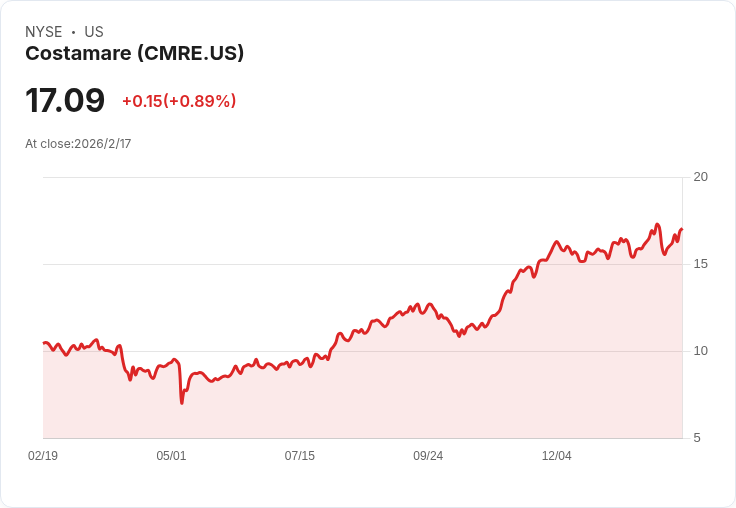Screen dimensions: 736x508
Task: Click the 07/15 x-axis date label
Action: (299, 456)
